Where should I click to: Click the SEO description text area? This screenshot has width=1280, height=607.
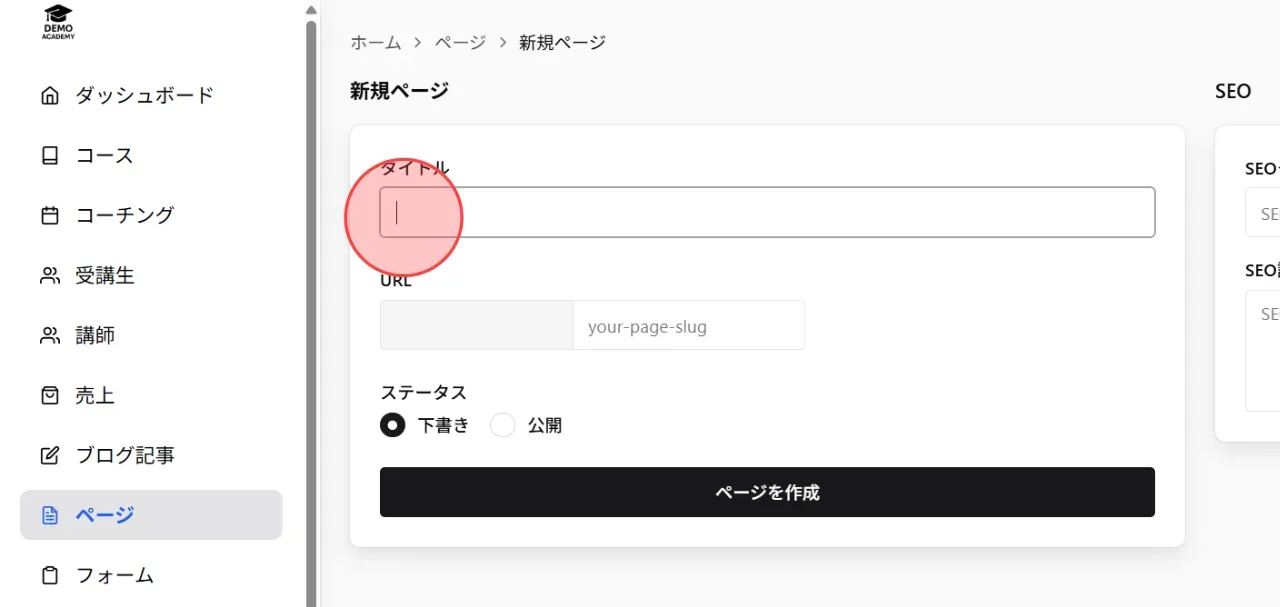coord(1262,351)
